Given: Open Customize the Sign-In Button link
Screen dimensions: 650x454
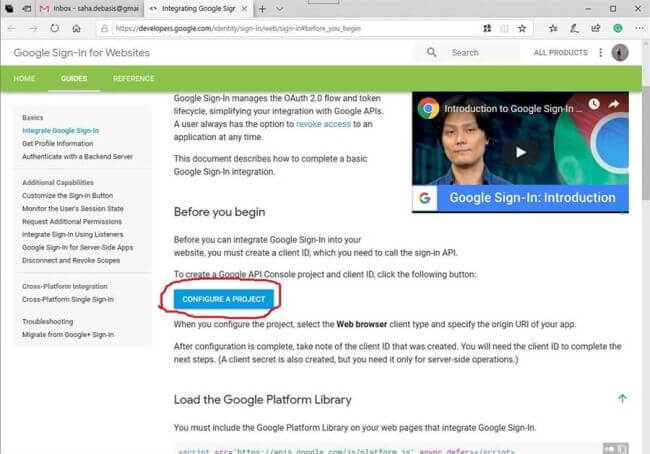Looking at the screenshot, I should 68,195.
